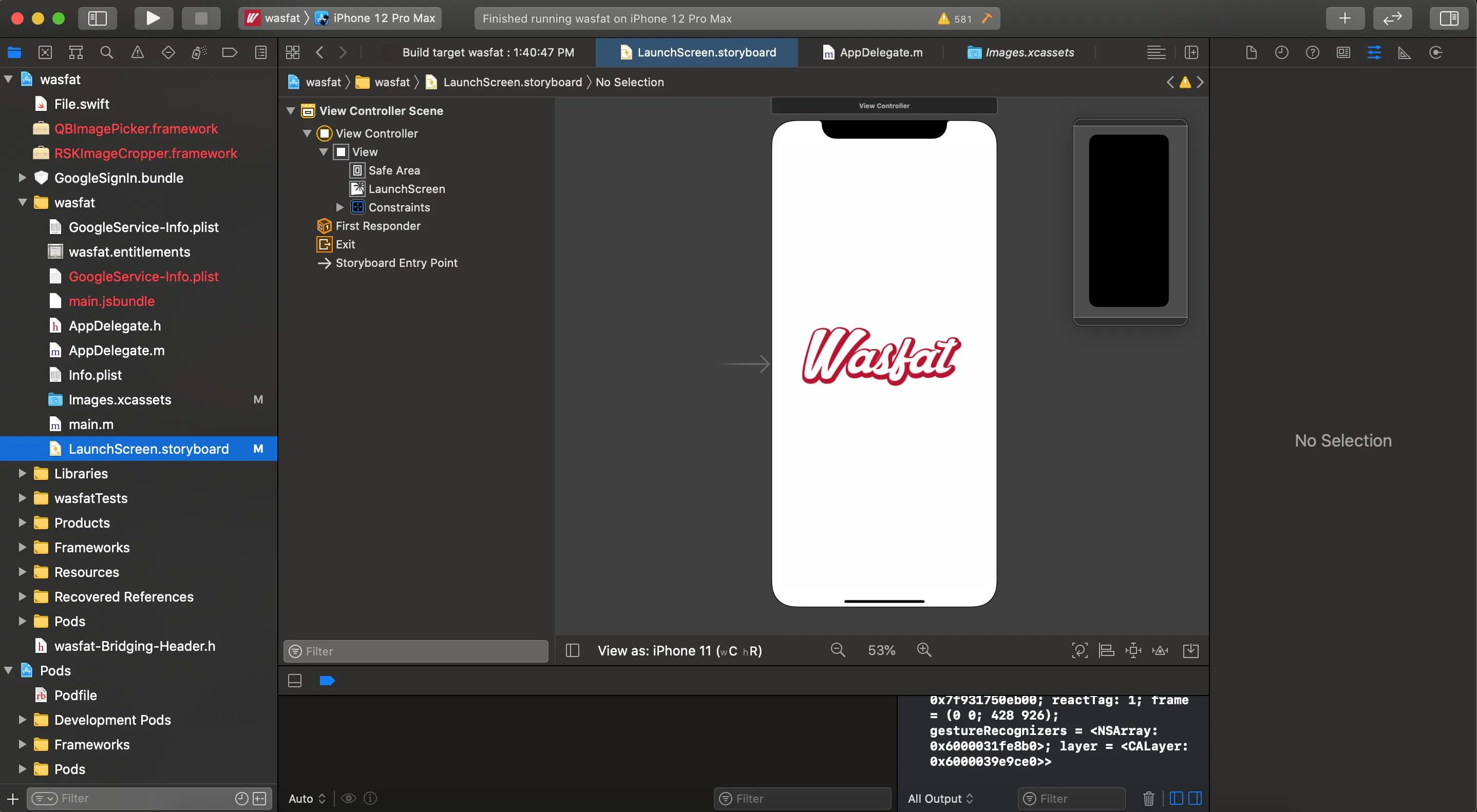Open the Size inspector ruler icon
The image size is (1477, 812).
click(1405, 53)
